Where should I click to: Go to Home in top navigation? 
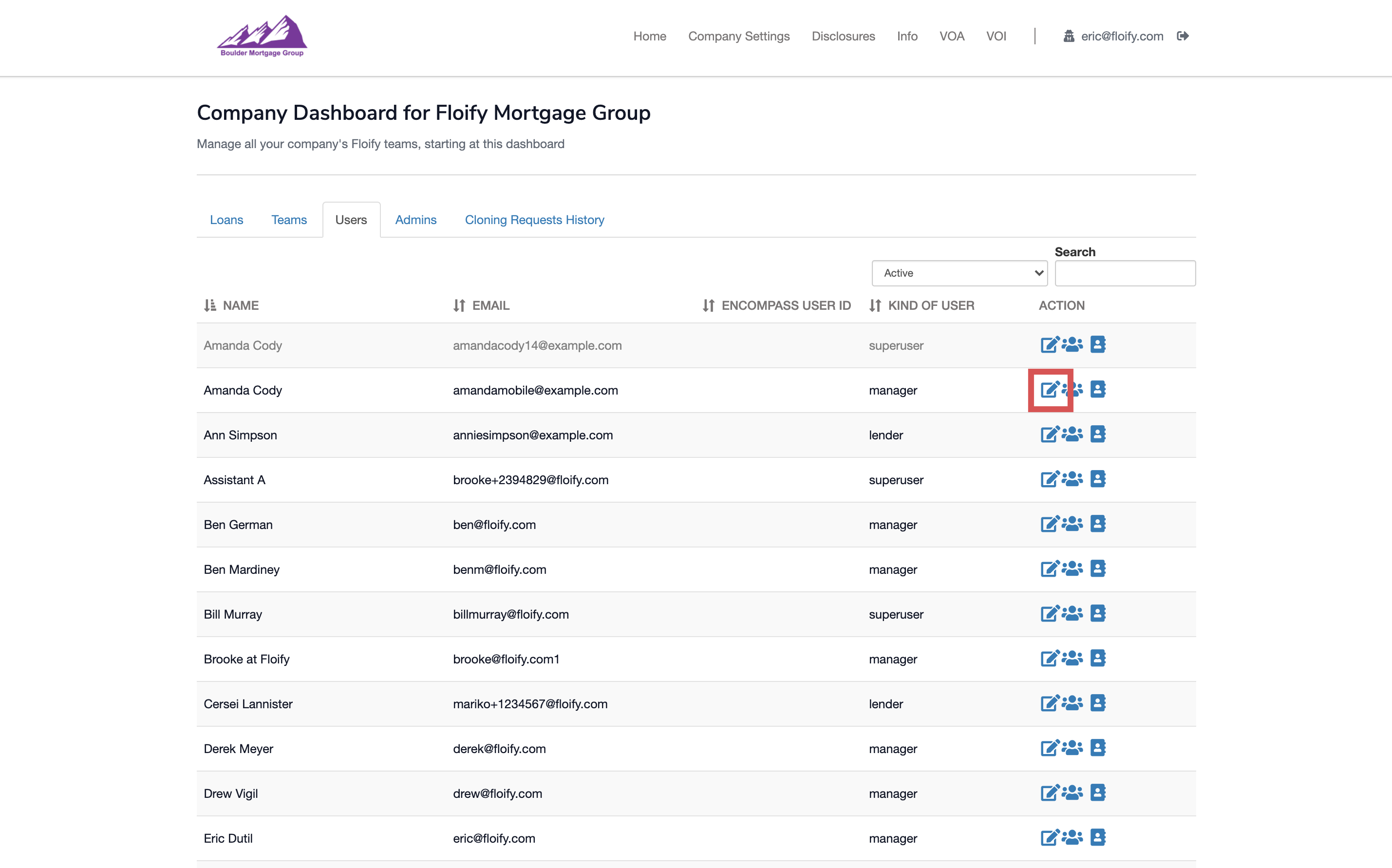pyautogui.click(x=650, y=36)
